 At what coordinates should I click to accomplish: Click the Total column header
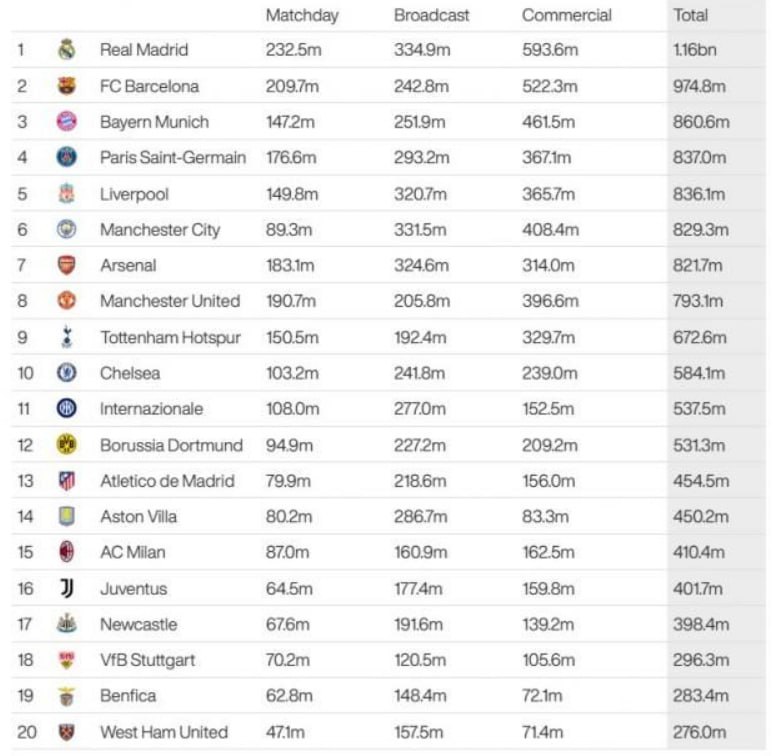691,15
